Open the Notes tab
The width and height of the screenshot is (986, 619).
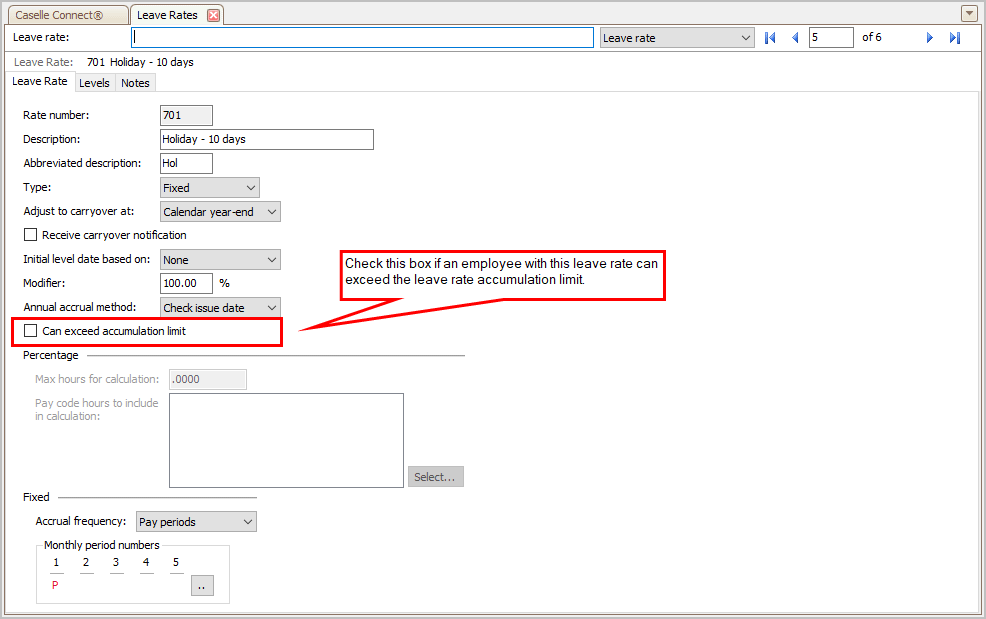pos(135,83)
